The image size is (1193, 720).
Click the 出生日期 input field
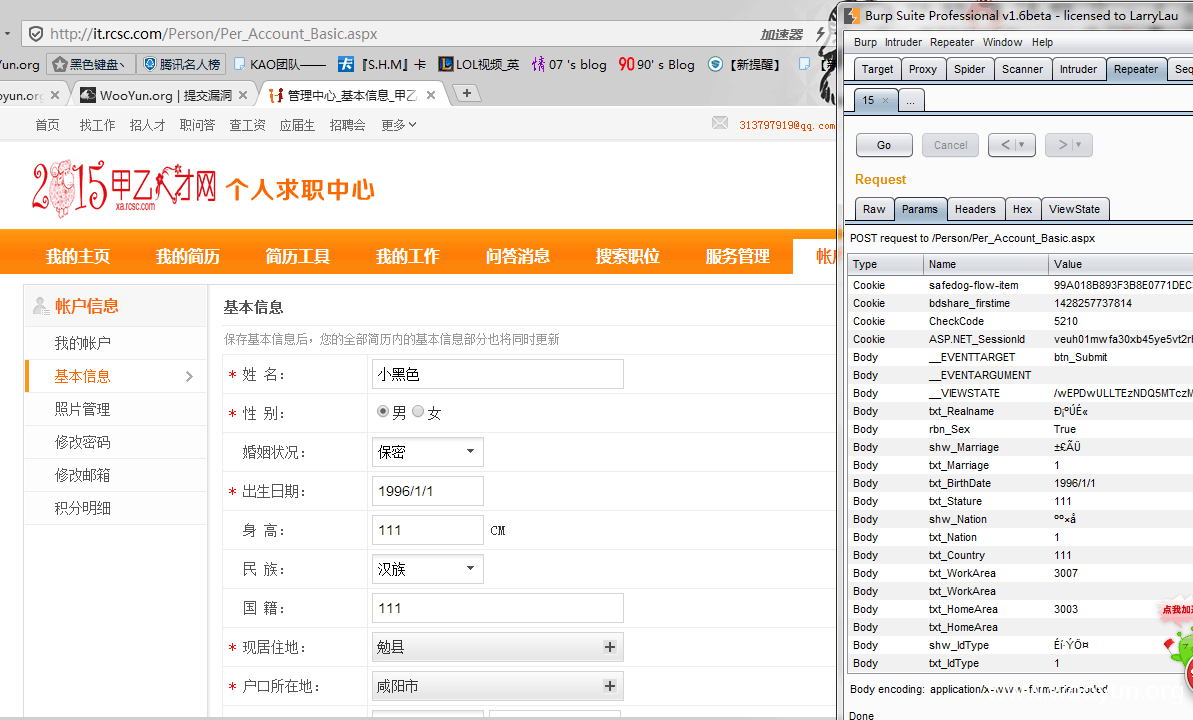tap(428, 491)
